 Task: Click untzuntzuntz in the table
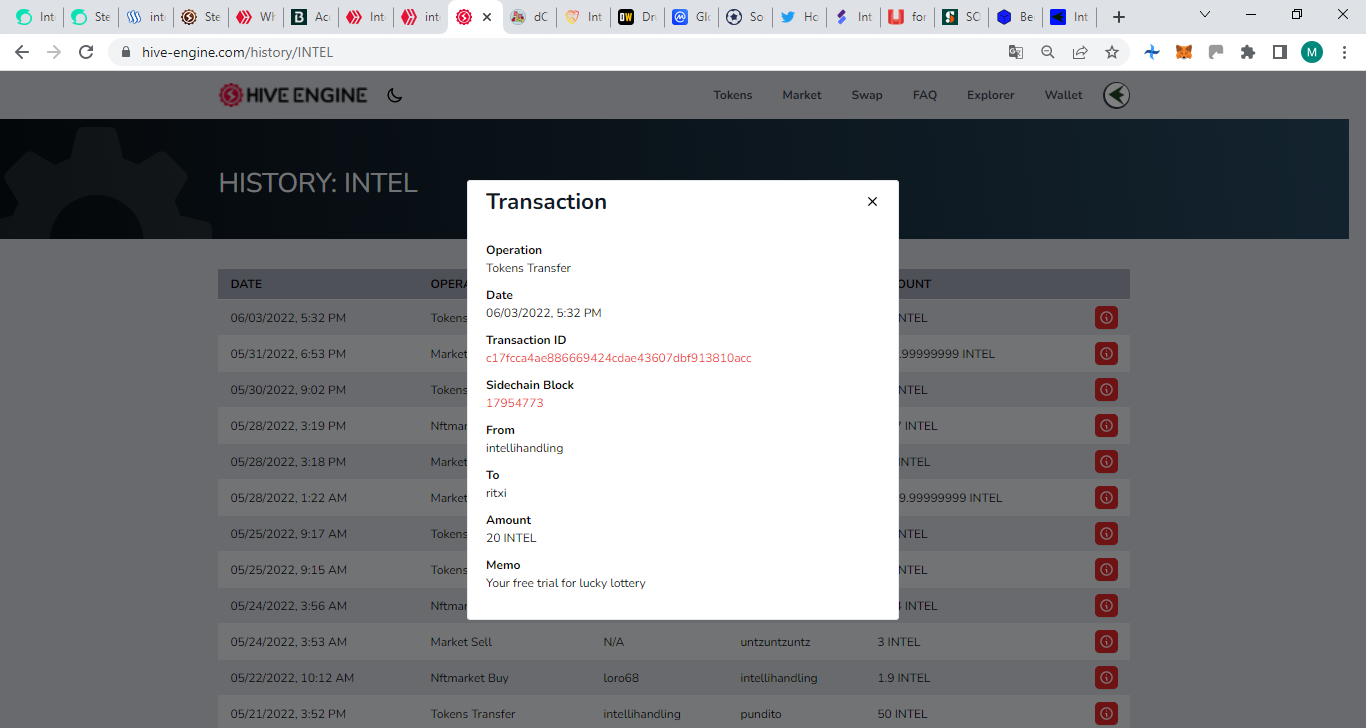pyautogui.click(x=775, y=642)
